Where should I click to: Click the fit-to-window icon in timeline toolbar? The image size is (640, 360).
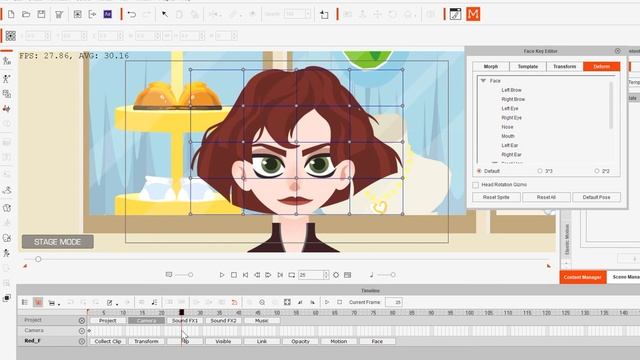pos(287,302)
